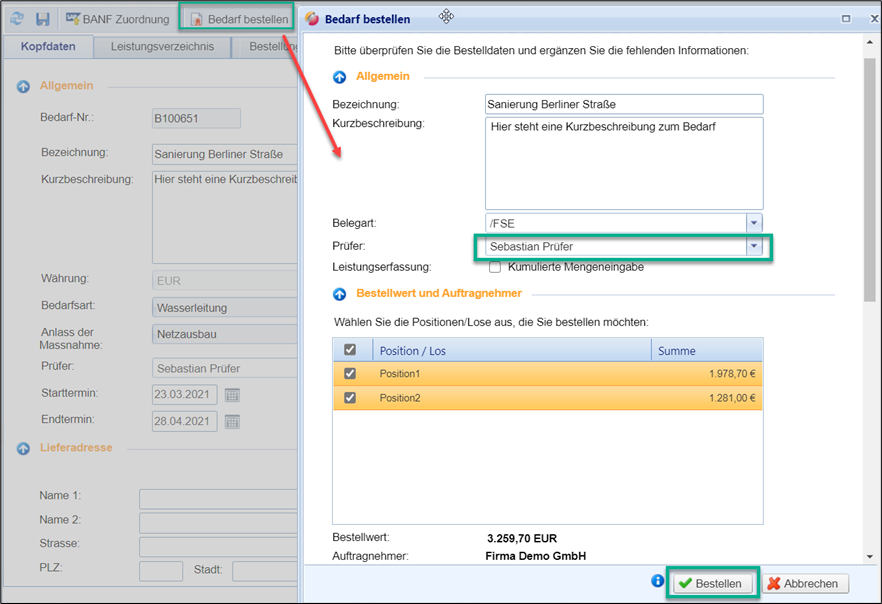882x604 pixels.
Task: Uncheck the Position1 row checkbox
Action: point(348,373)
